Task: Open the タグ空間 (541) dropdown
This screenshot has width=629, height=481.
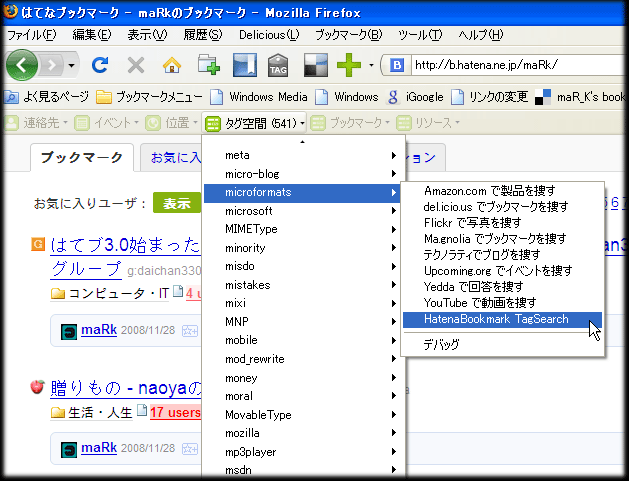Action: pos(254,123)
